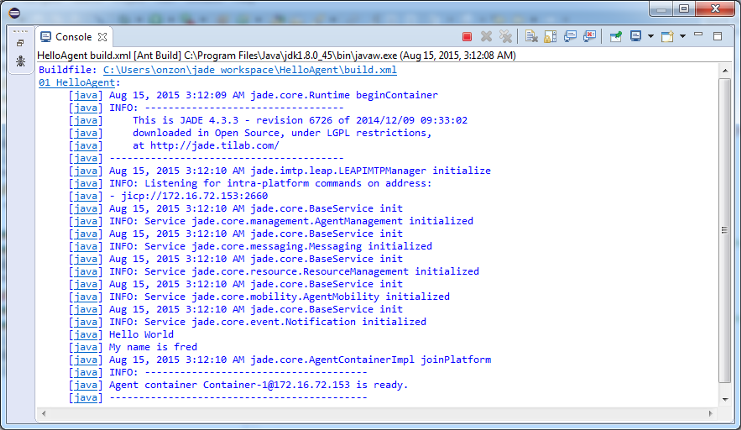Screen dimensions: 741x430
Task: Click horizontal scrollbar right arrow
Action: point(710,413)
